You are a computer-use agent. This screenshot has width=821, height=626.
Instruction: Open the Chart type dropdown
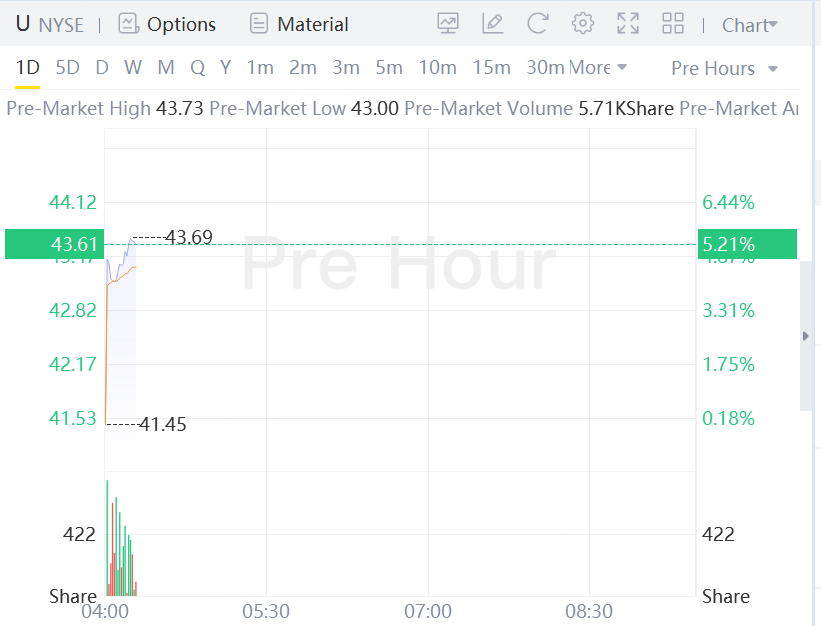point(749,25)
